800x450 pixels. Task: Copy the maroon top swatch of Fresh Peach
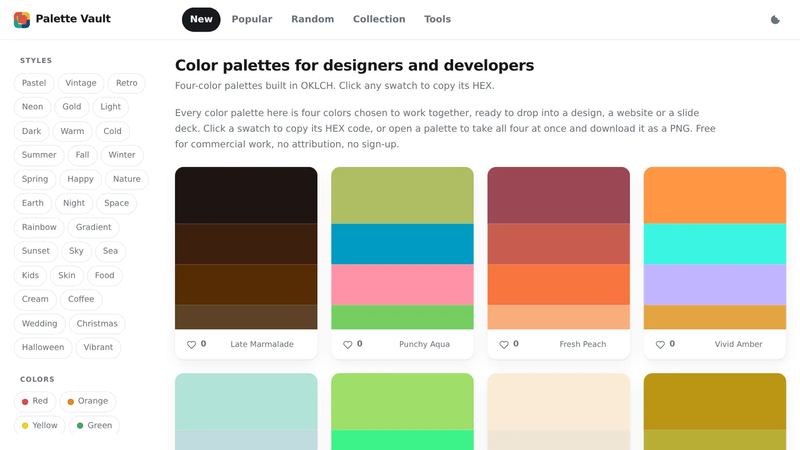[558, 195]
